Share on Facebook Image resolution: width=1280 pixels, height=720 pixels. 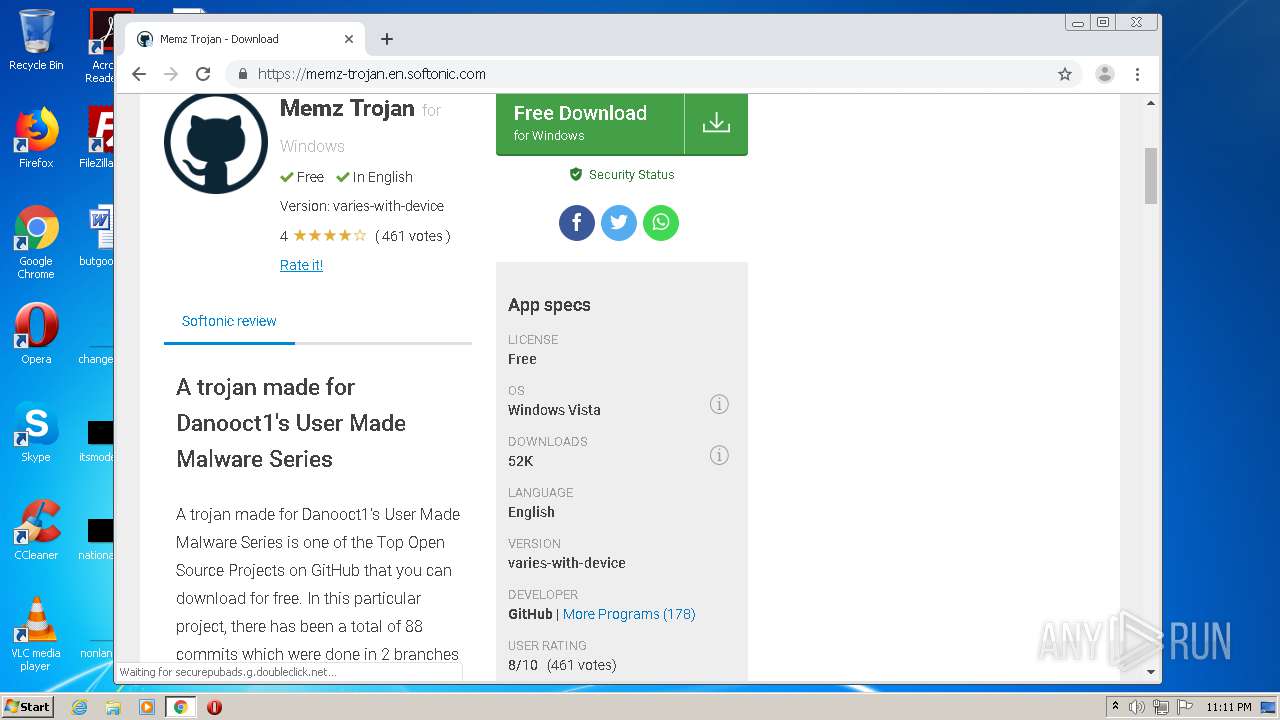tap(577, 222)
